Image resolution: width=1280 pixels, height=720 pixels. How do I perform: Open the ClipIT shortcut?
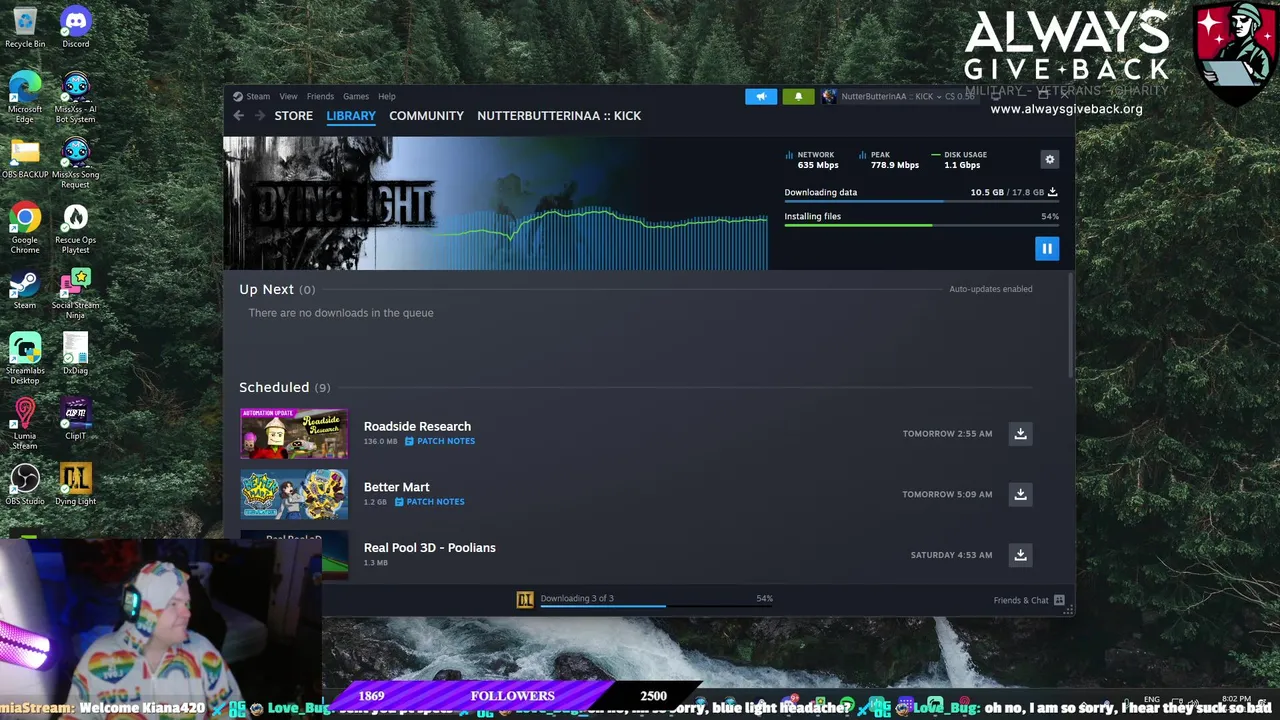tap(75, 419)
